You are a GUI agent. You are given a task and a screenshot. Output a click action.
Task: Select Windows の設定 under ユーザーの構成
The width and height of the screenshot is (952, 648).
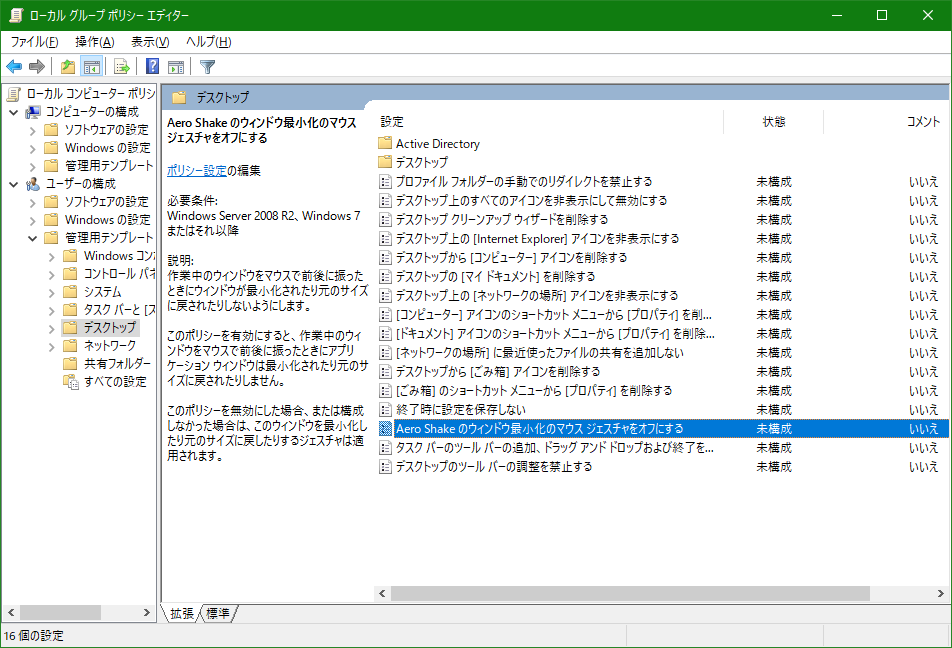[x=107, y=220]
